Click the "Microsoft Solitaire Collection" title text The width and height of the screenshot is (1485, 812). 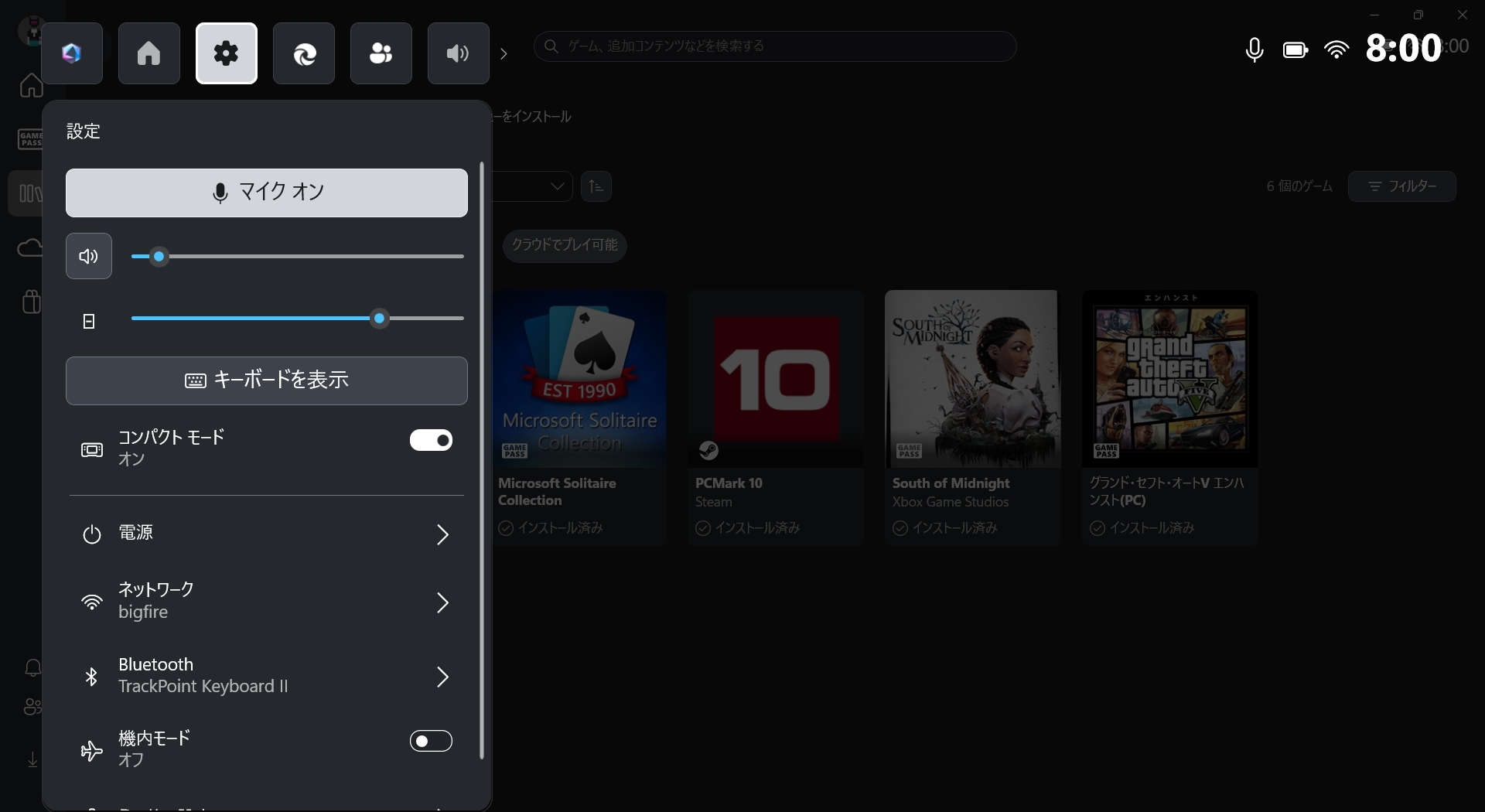(x=557, y=492)
